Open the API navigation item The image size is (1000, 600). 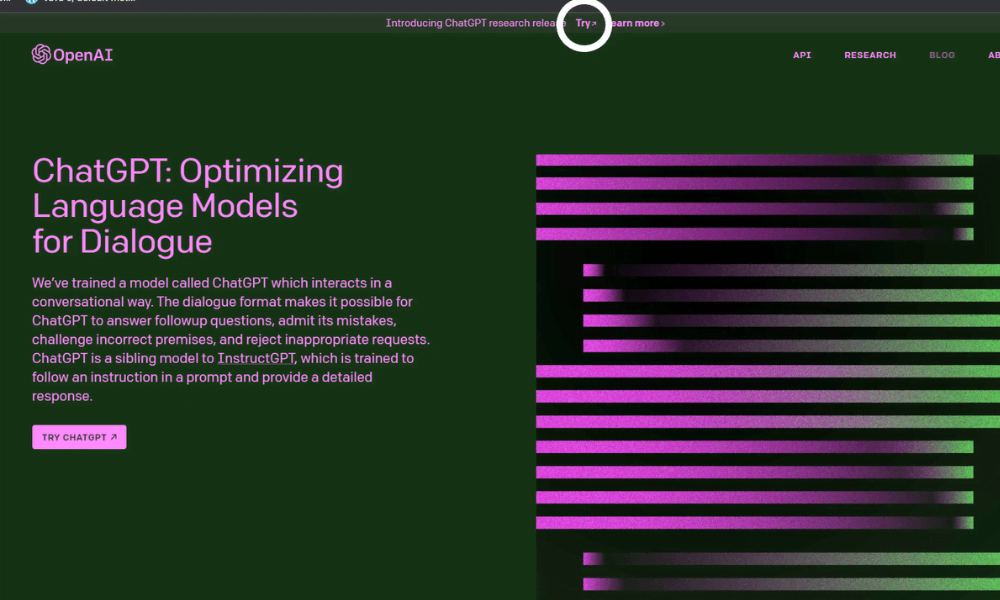802,55
